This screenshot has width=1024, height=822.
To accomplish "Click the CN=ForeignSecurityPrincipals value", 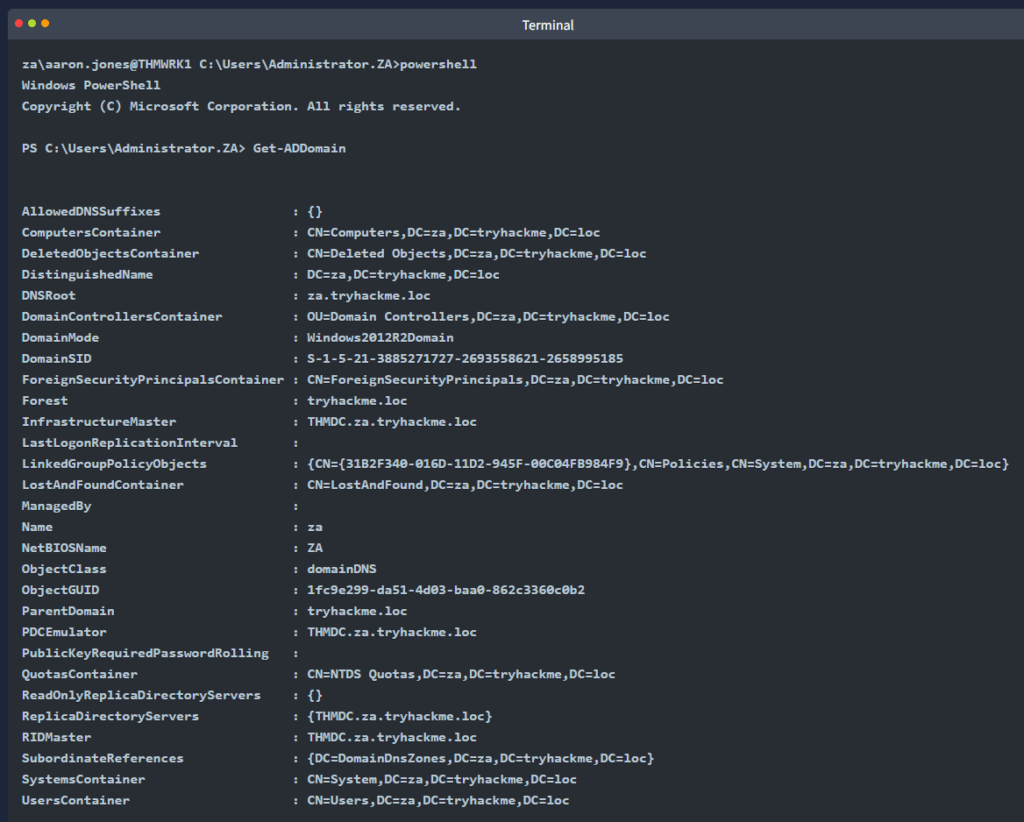I will [x=515, y=380].
